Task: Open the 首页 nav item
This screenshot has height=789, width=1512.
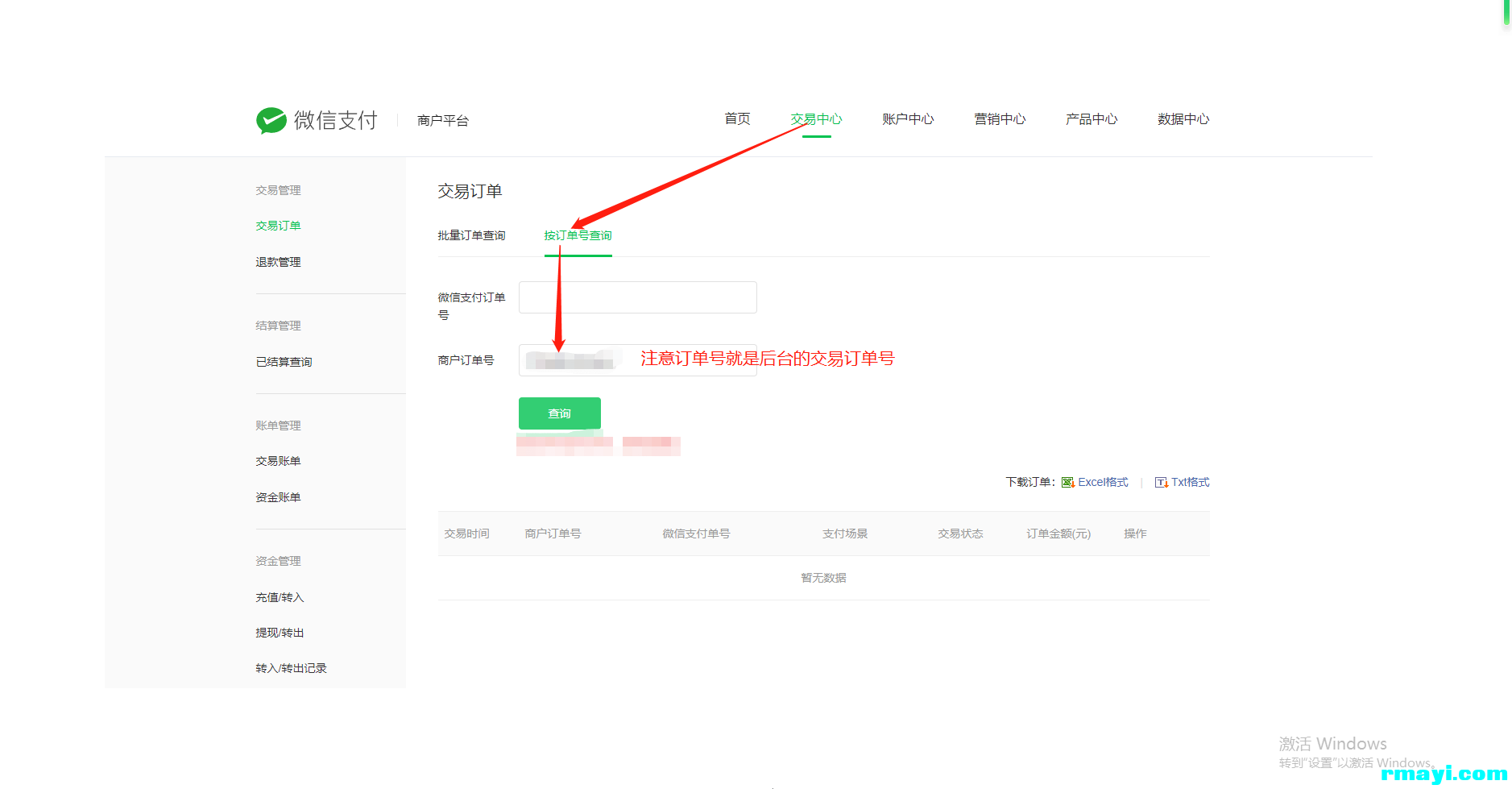Action: click(737, 119)
